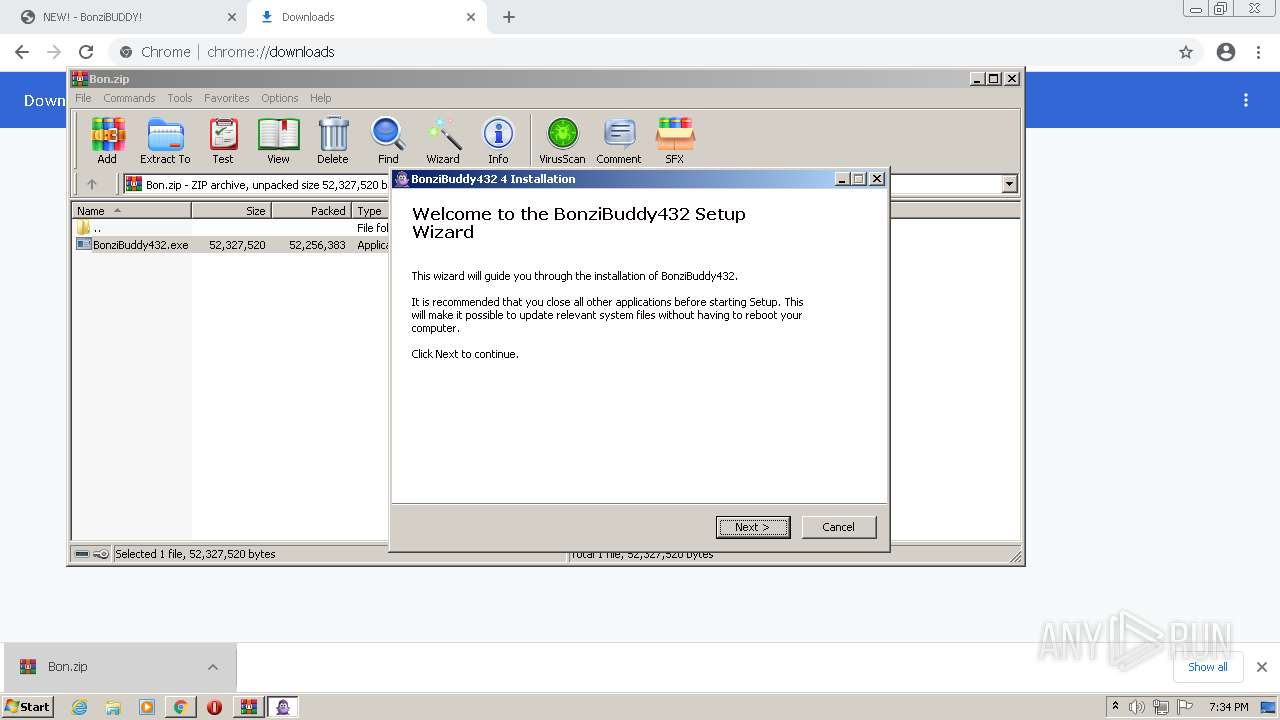Open the View file tool
1280x720 pixels.
[x=278, y=140]
